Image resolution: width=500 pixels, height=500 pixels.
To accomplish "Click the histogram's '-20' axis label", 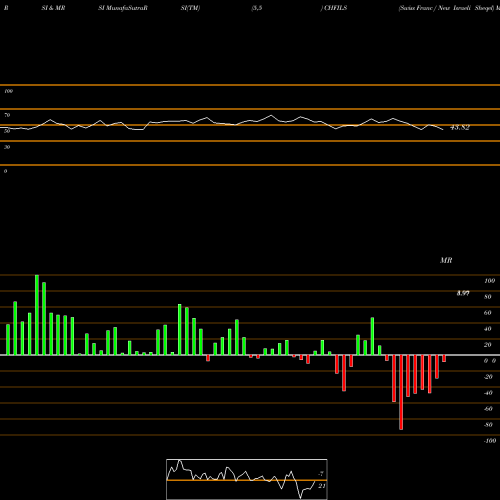I will click(x=488, y=377).
